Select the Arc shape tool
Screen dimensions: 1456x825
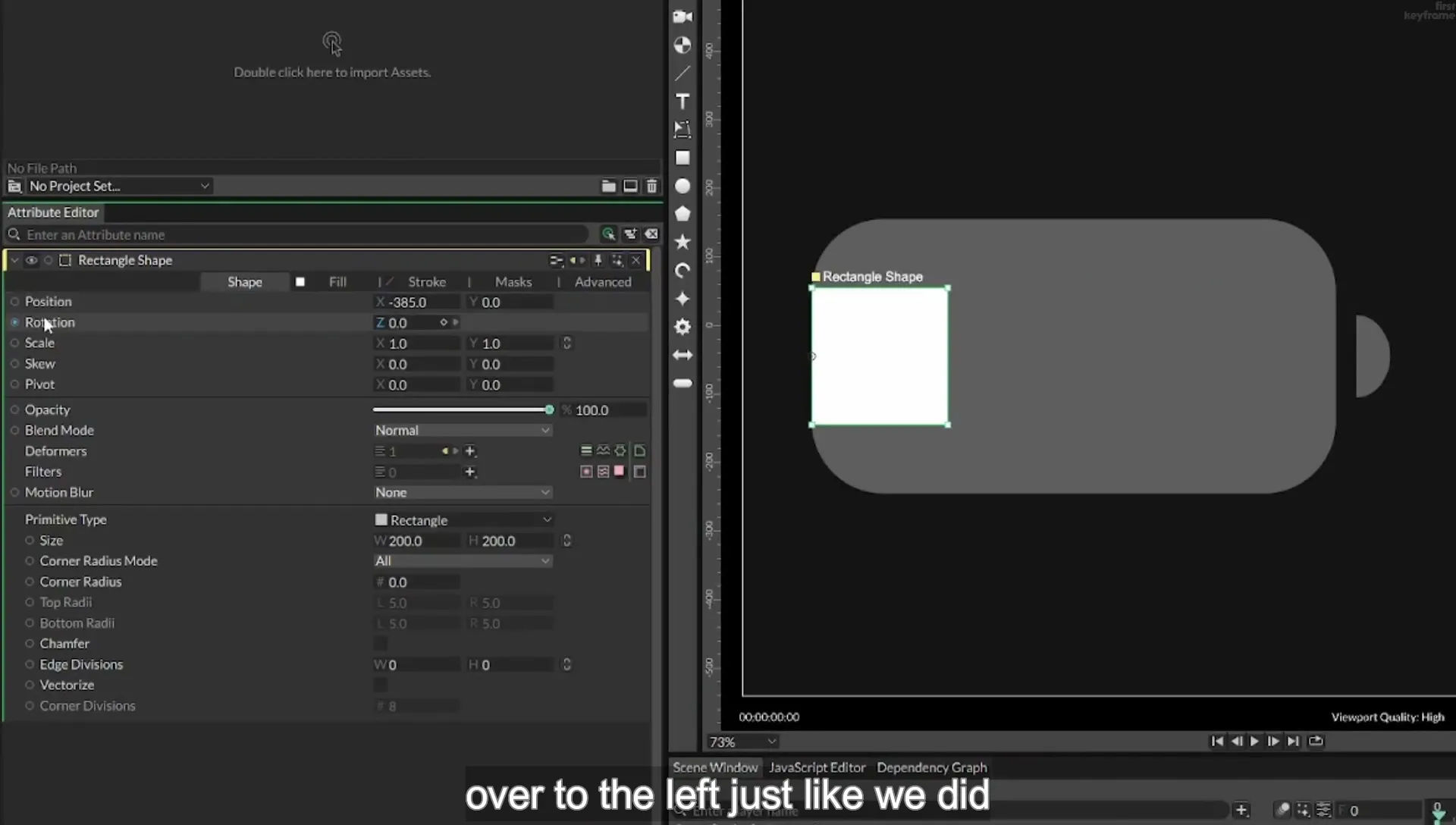[x=682, y=271]
